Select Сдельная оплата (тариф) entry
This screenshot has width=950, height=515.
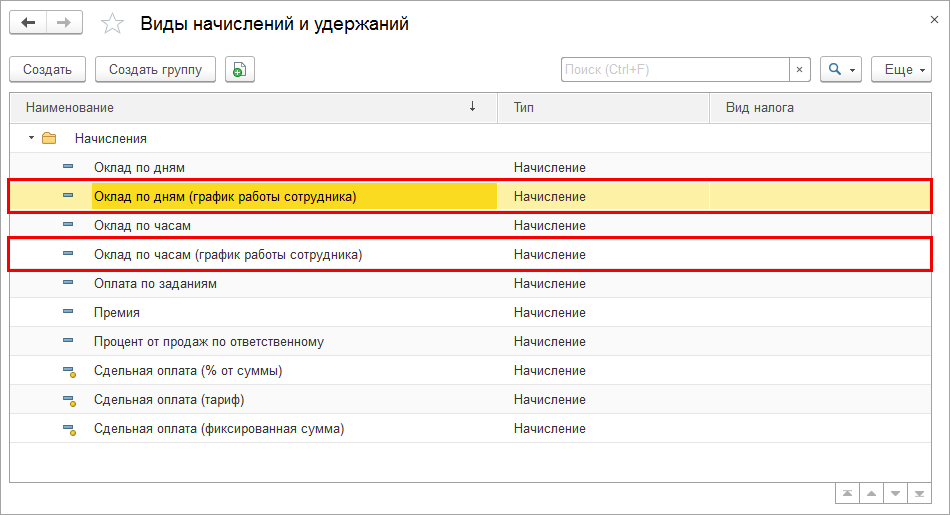pyautogui.click(x=169, y=400)
